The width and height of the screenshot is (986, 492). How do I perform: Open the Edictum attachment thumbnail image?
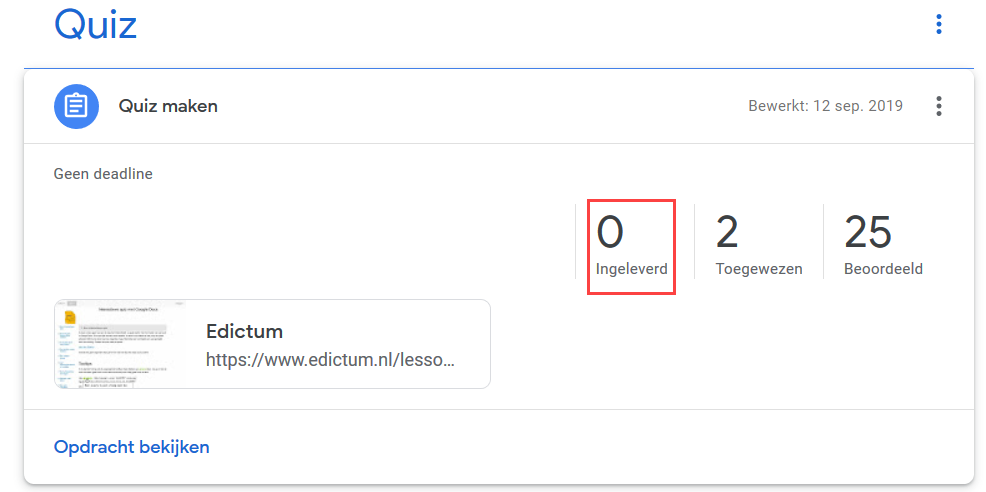coord(121,344)
